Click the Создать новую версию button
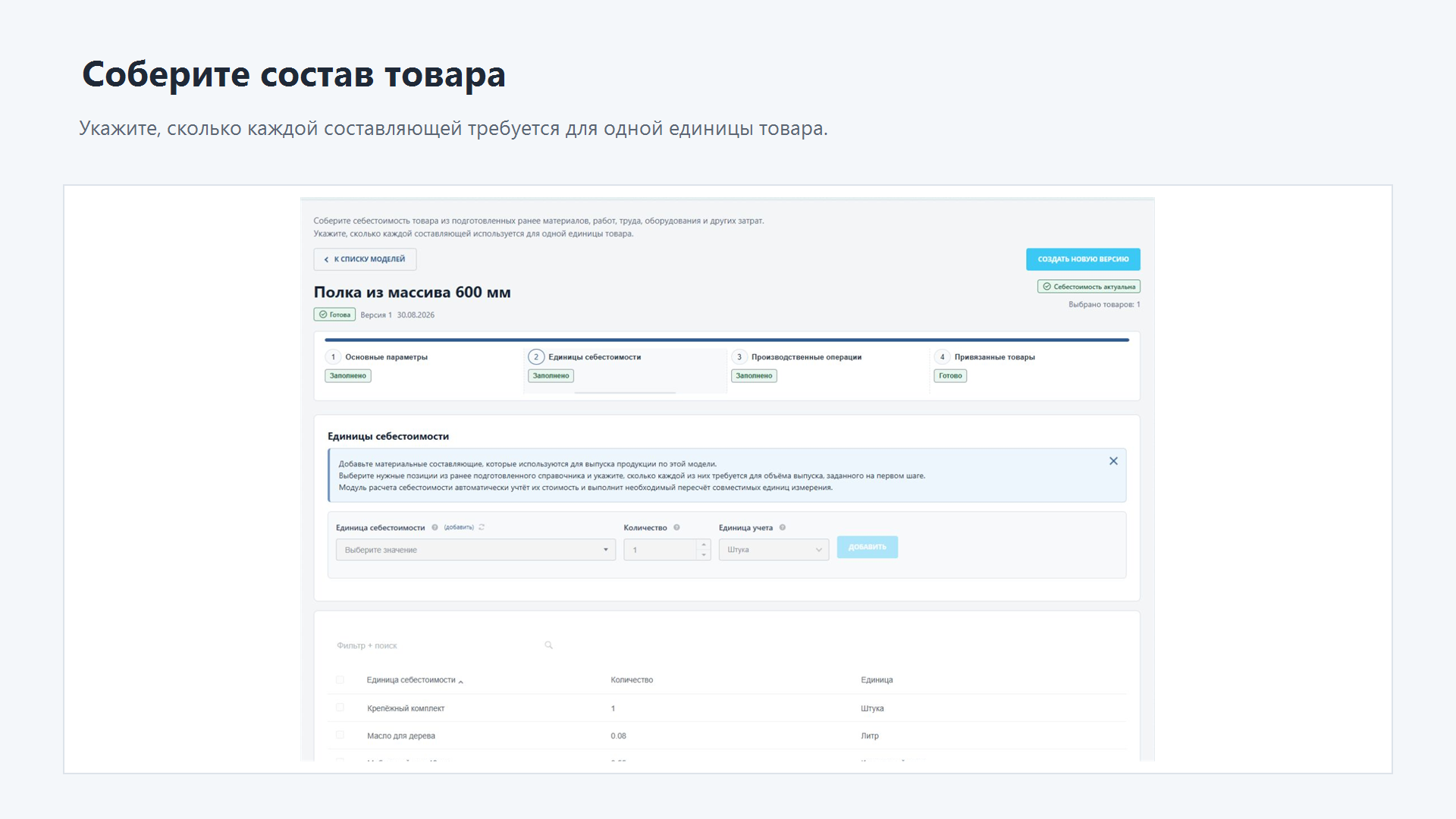The height and width of the screenshot is (819, 1456). point(1083,259)
